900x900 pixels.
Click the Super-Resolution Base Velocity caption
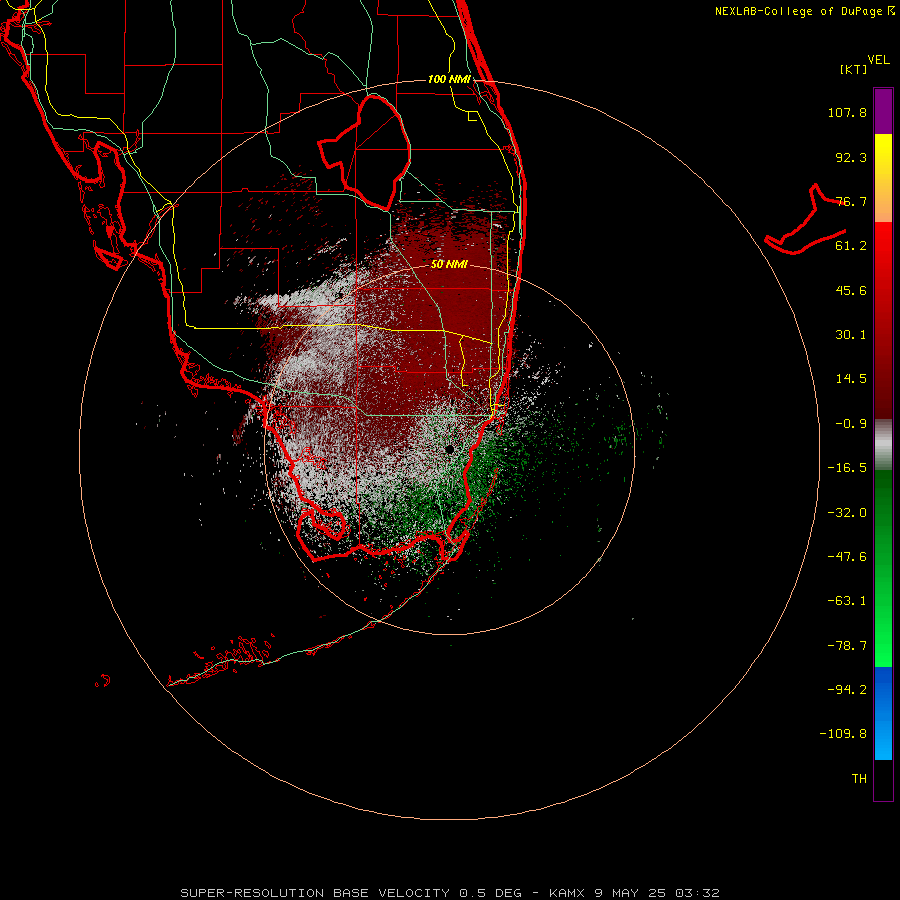pos(449,893)
